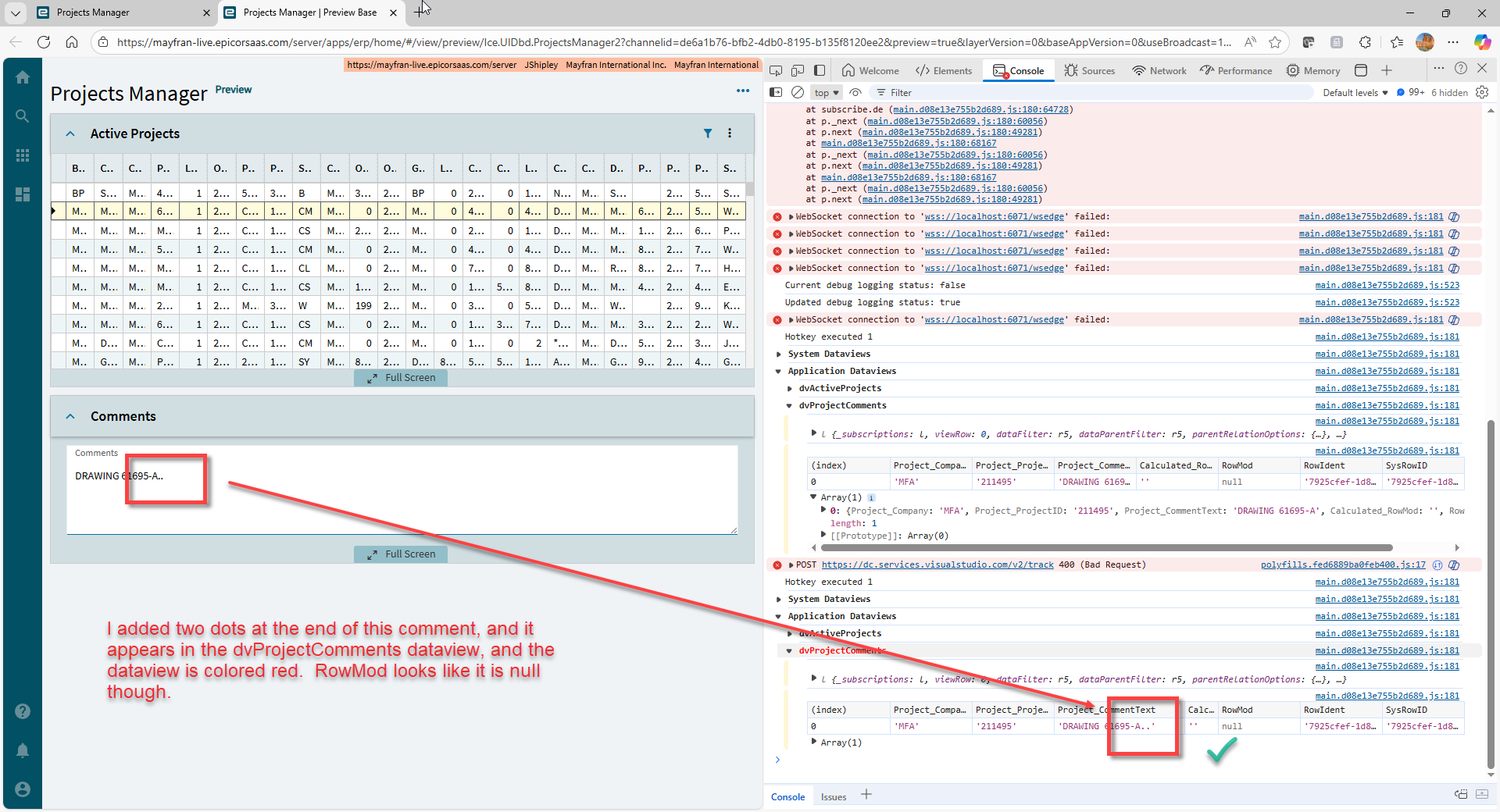Collapse the first Array(1) table output

(813, 497)
